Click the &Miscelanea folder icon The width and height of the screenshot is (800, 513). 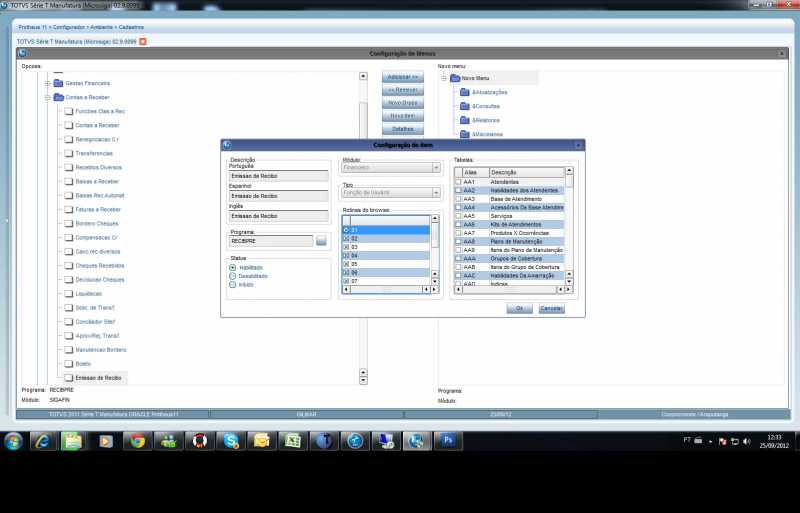[465, 134]
